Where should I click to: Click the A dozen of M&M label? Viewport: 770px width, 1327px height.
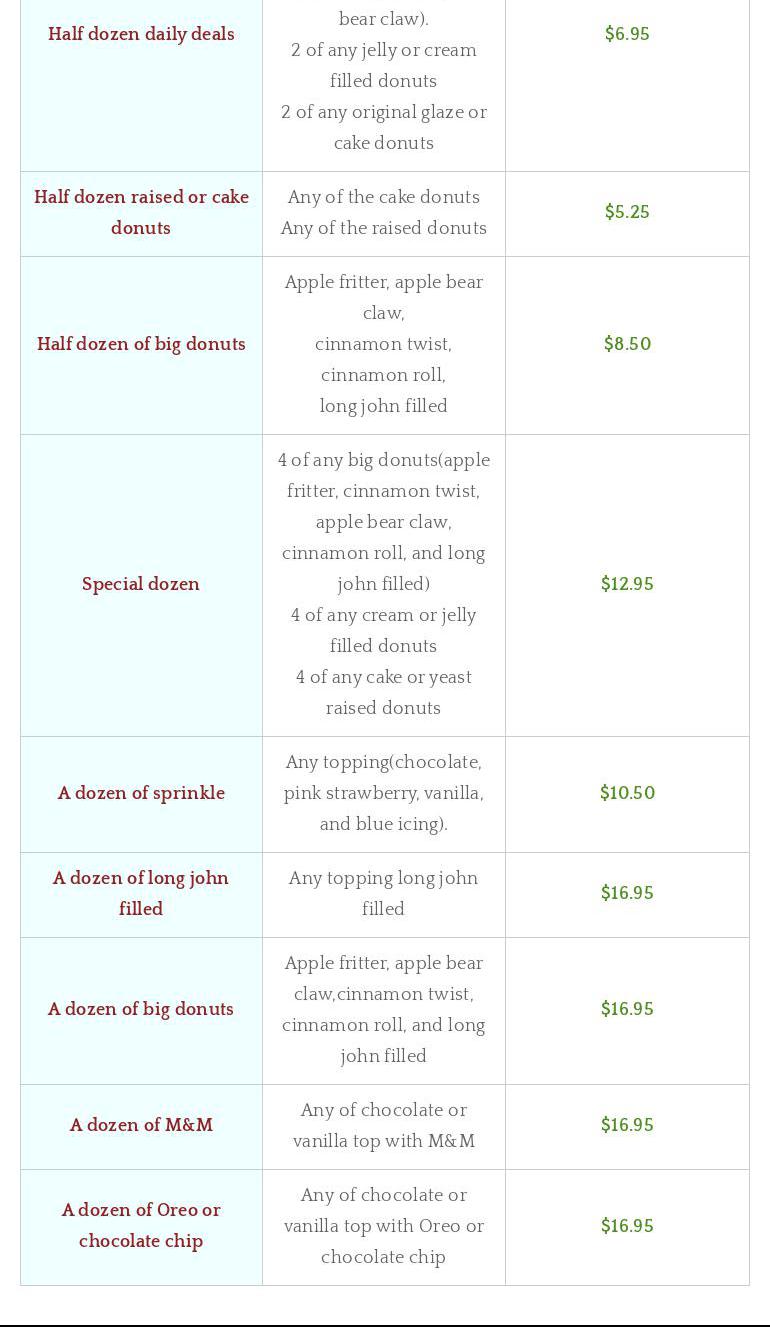[141, 1125]
